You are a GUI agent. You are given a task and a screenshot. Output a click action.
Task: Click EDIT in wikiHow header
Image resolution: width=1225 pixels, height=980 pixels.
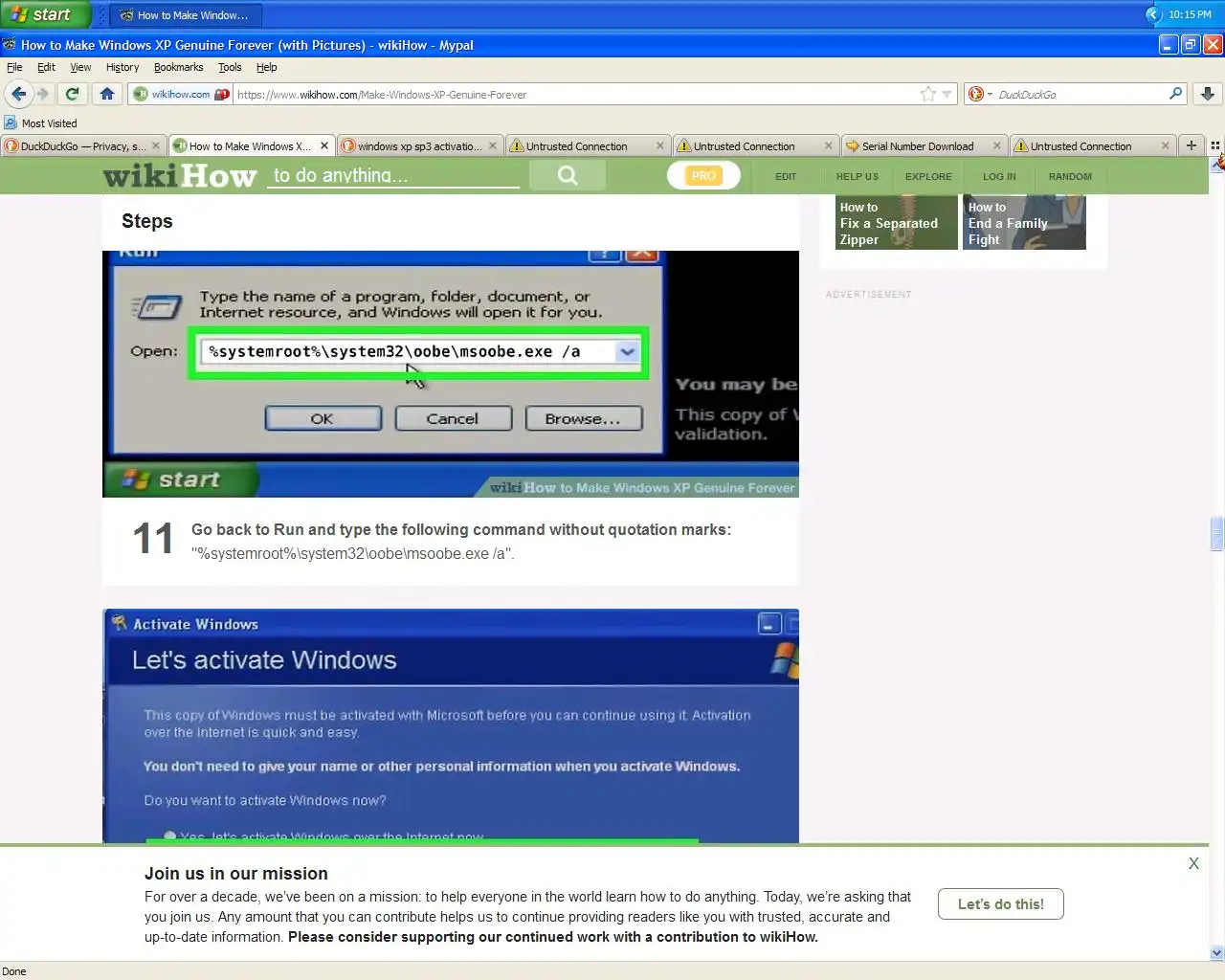(786, 176)
